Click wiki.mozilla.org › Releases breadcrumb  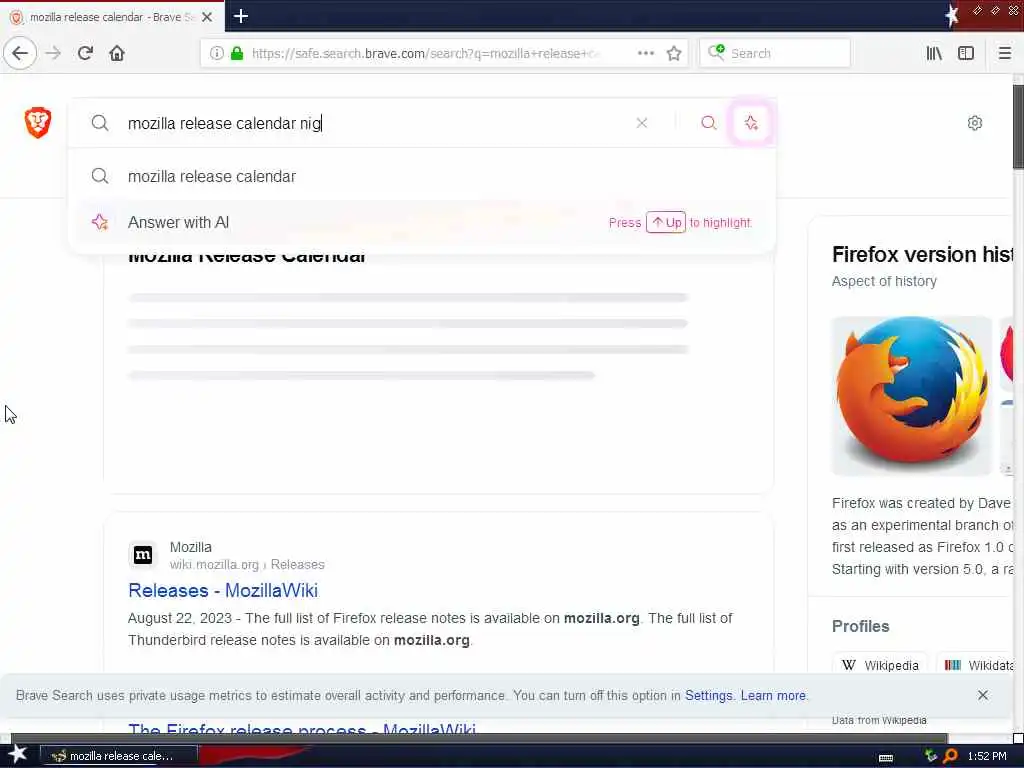pyautogui.click(x=247, y=564)
